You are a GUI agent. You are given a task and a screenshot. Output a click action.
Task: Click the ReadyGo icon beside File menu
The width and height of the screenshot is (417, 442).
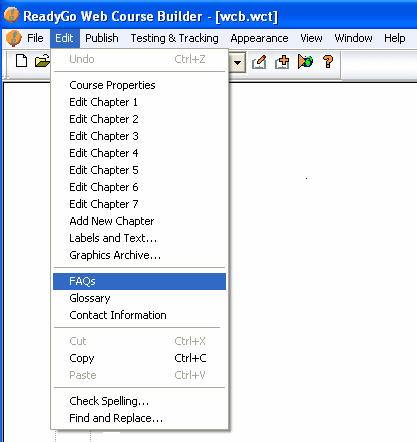click(14, 38)
